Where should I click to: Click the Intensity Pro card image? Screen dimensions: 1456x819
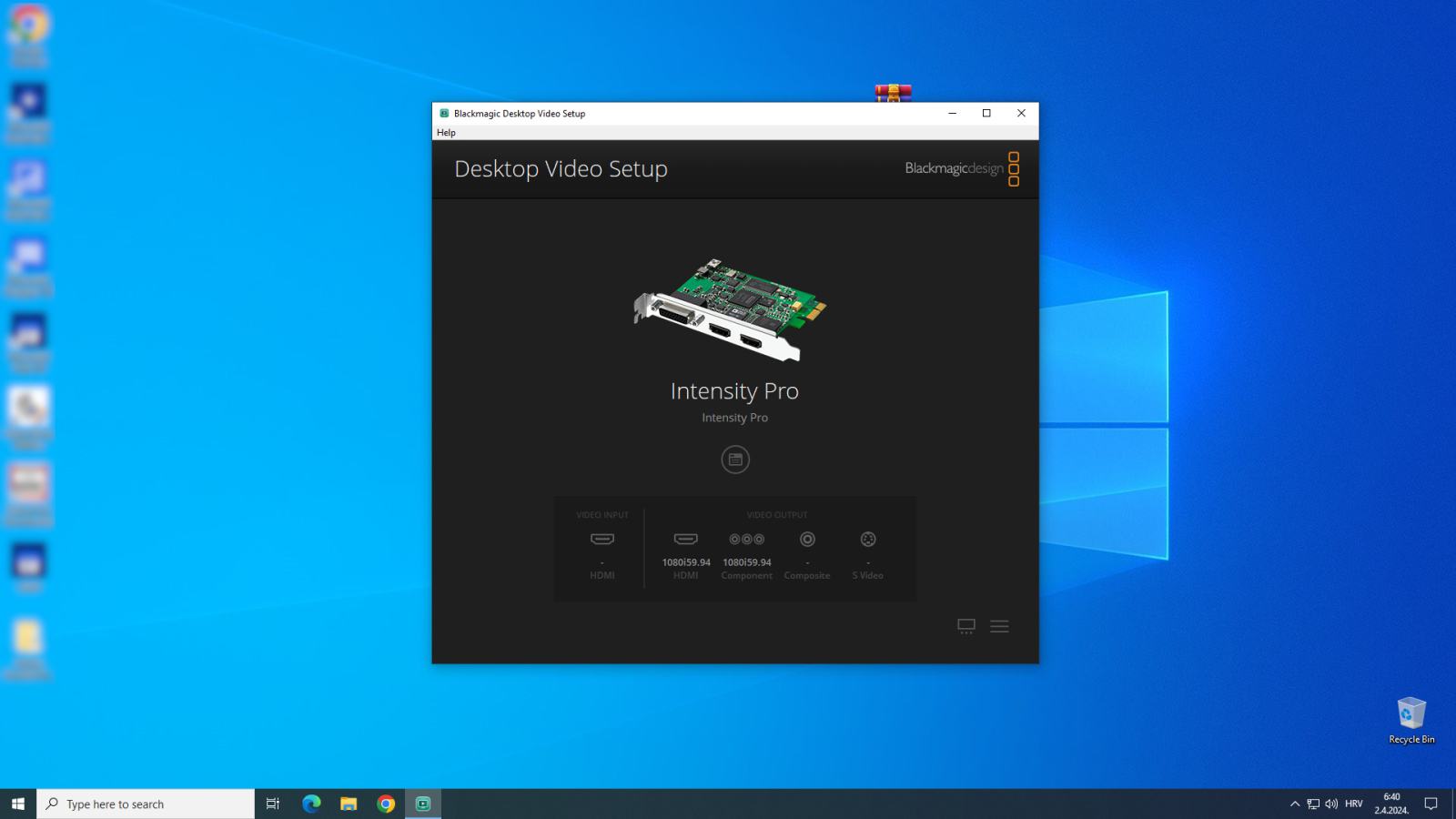731,309
